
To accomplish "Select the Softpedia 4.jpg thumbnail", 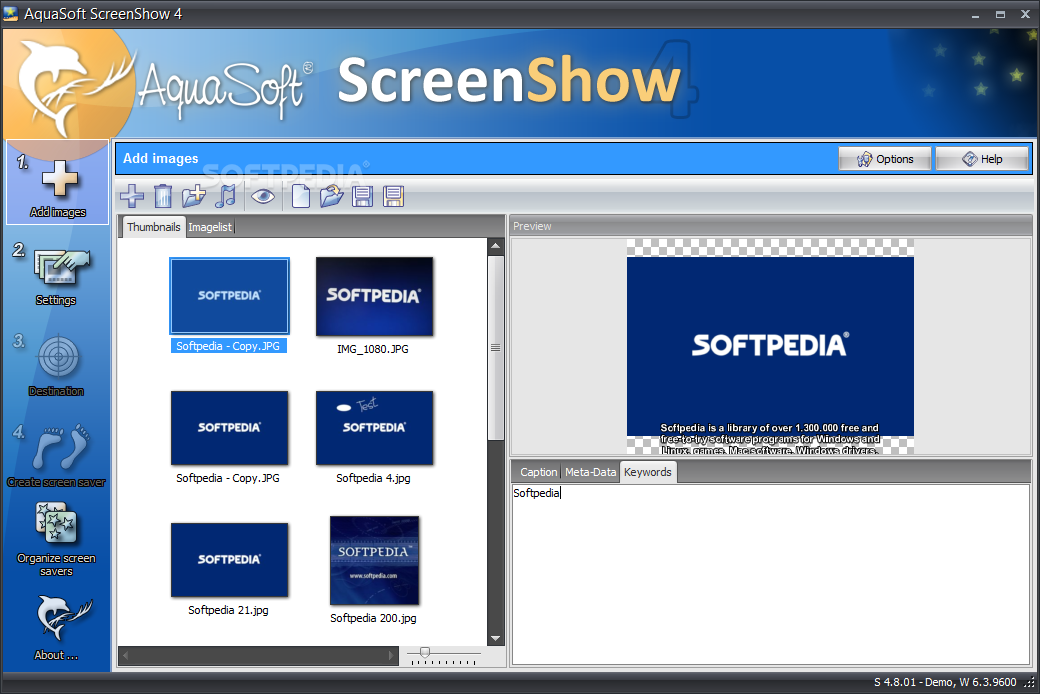I will [x=374, y=428].
